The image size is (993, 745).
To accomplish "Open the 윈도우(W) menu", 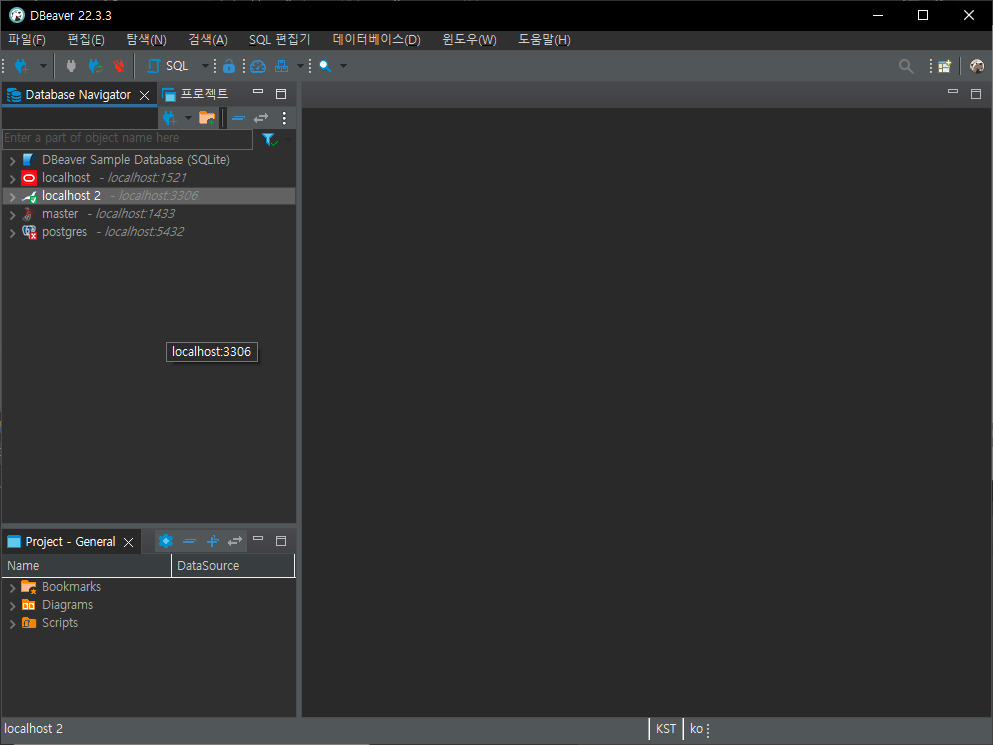I will click(469, 40).
